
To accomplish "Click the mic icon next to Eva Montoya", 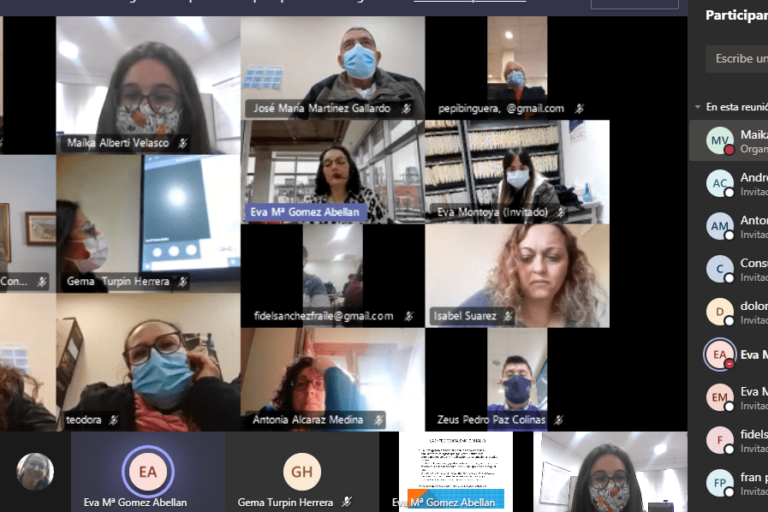I will point(560,212).
